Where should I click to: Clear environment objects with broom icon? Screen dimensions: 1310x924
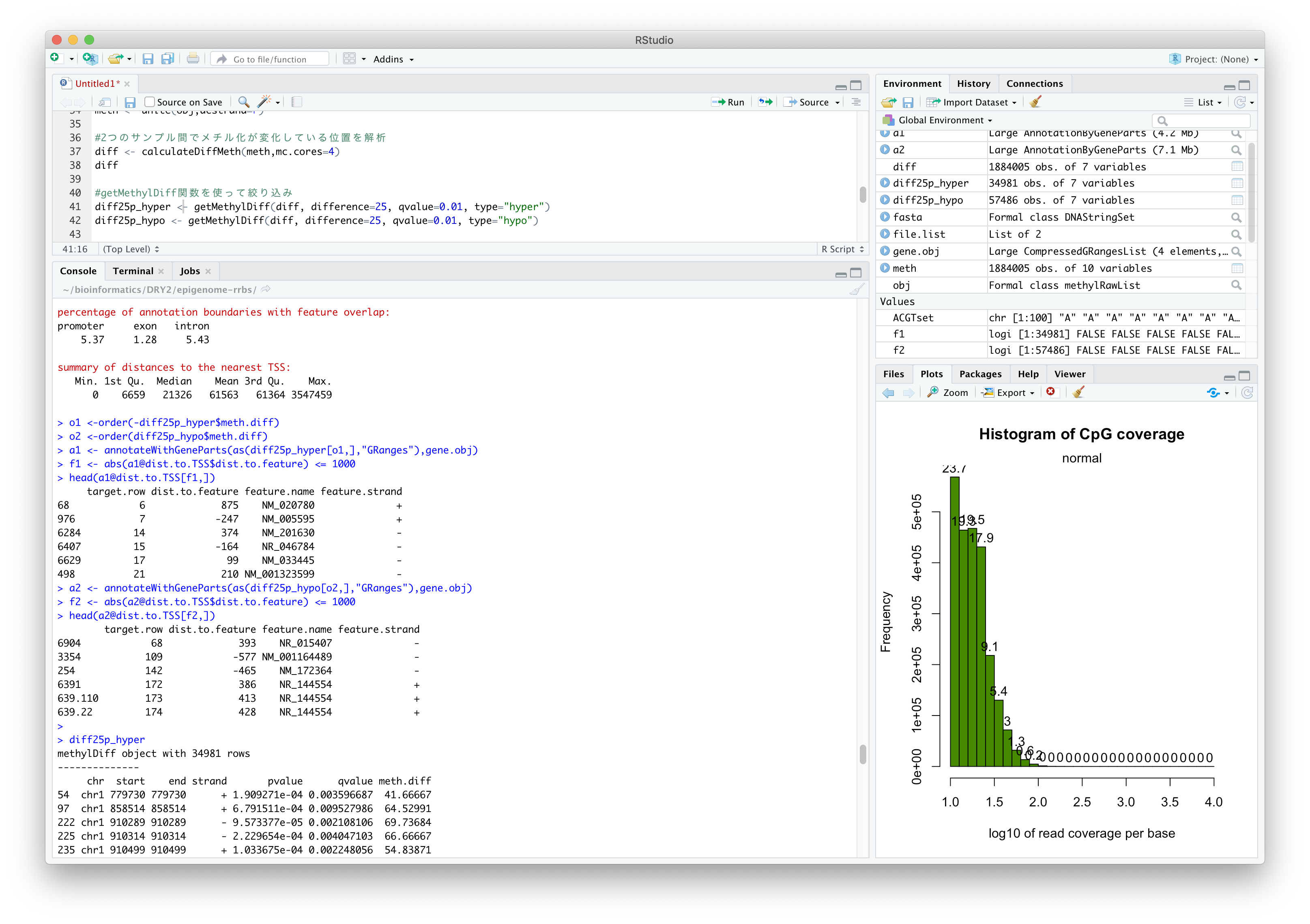pos(1035,102)
